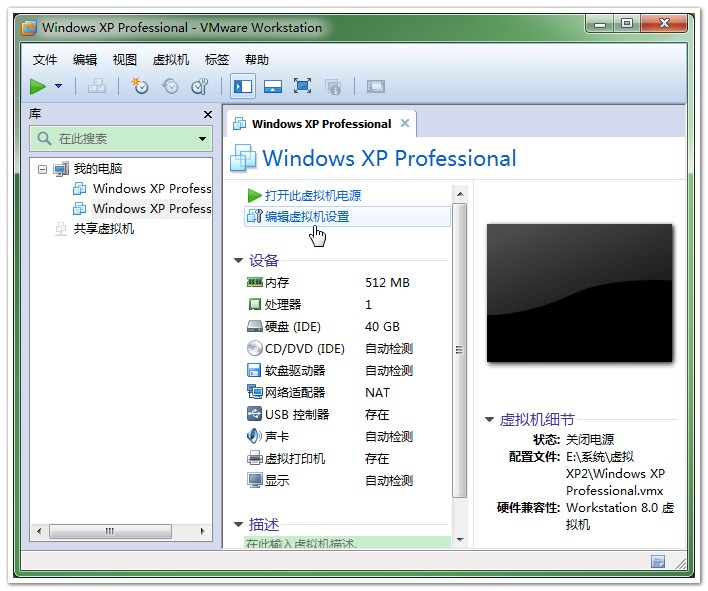708x591 pixels.
Task: Click the virtual machine screen thumbnail
Action: [579, 293]
